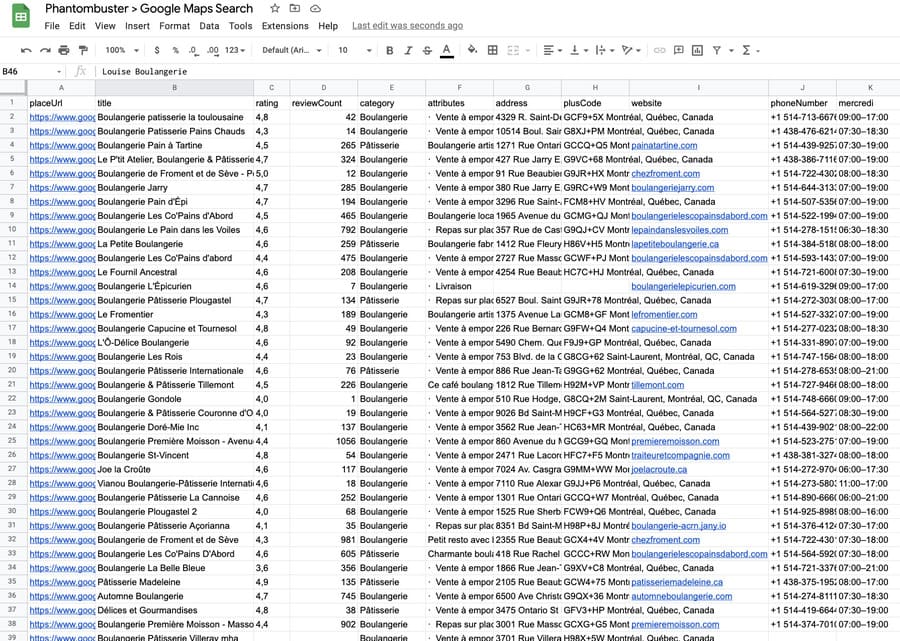Screen dimensions: 900x641
Task: Expand the merge type dropdown arrow
Action: (527, 50)
